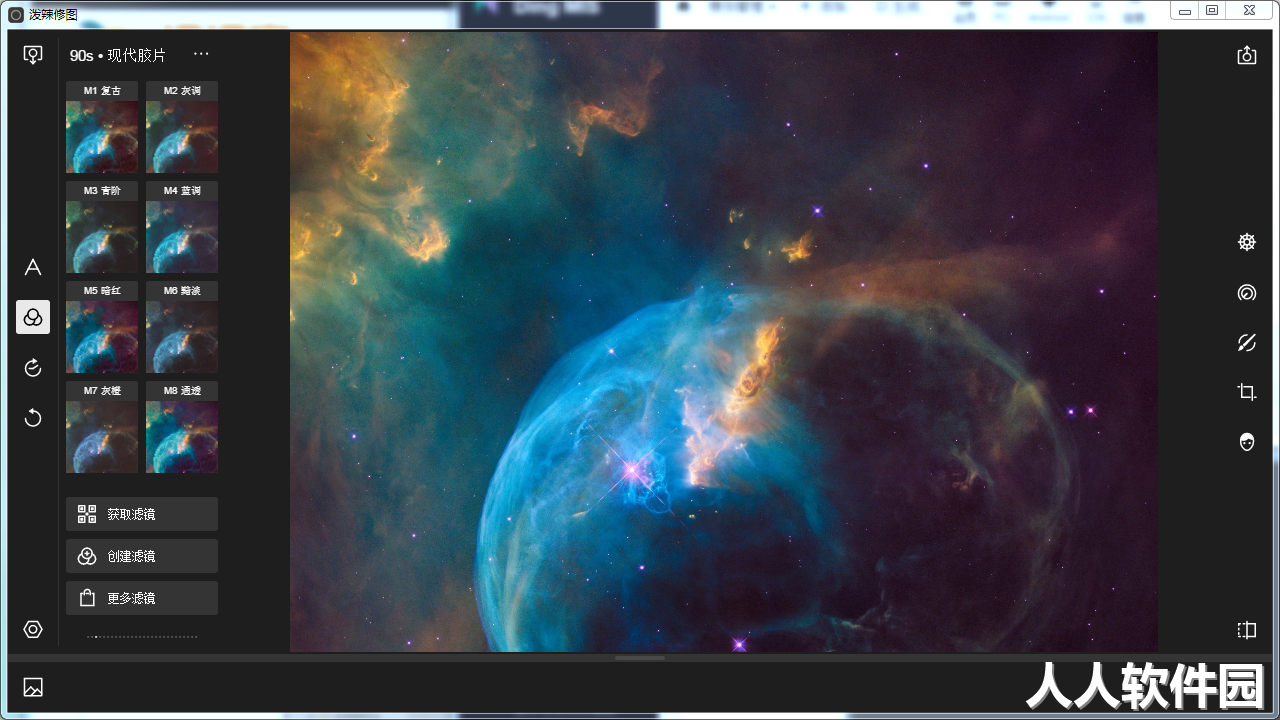The height and width of the screenshot is (720, 1280).
Task: Close the 泼辣修图 window
Action: point(1249,10)
